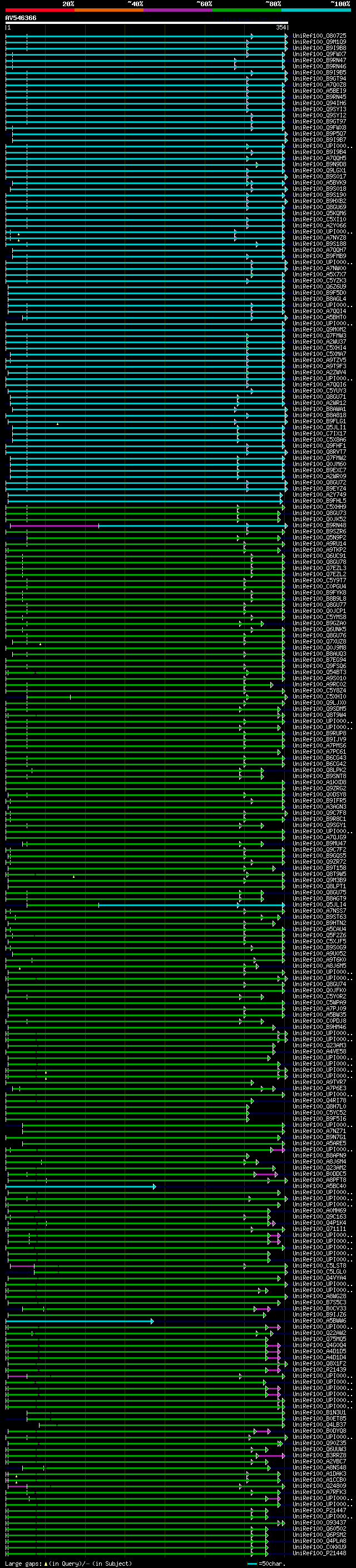Screen dimensions: 356x1568
Task: Select hit UniRef100_Q9FWX8
Action: tap(319, 128)
